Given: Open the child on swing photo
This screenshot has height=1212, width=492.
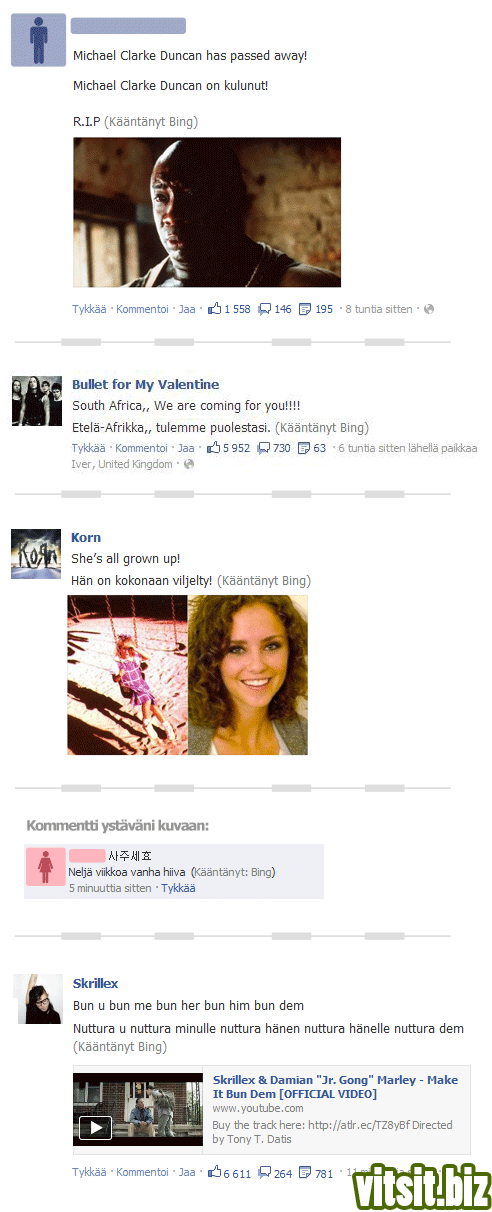Looking at the screenshot, I should 127,675.
